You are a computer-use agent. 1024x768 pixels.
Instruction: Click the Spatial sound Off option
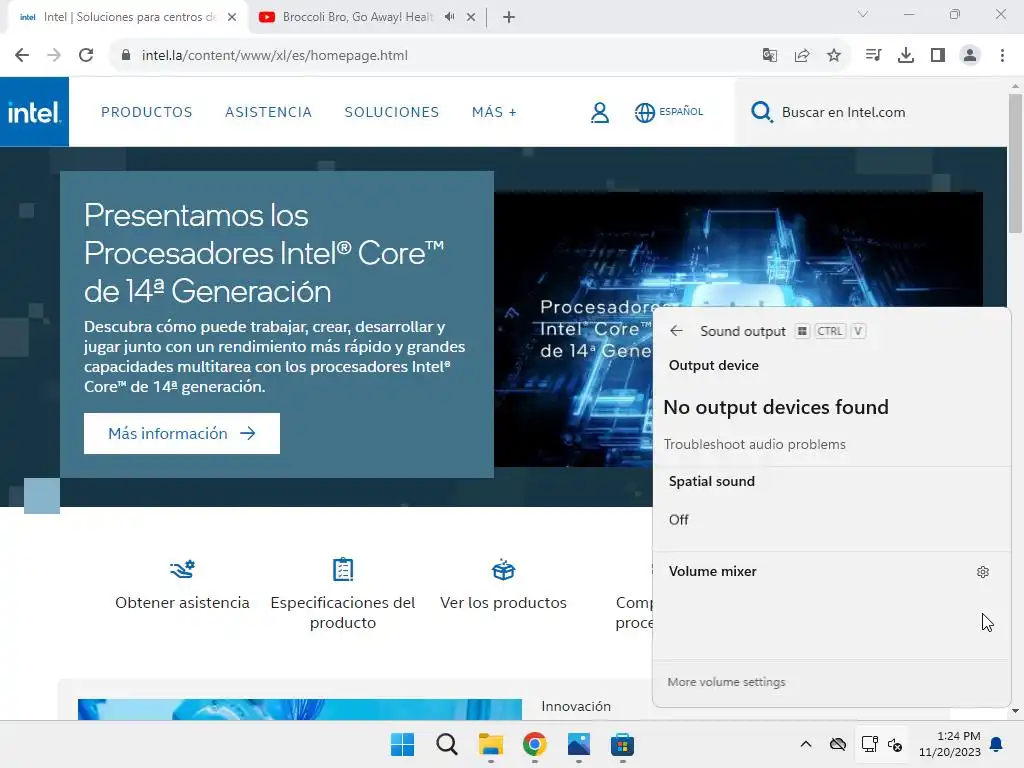(x=679, y=520)
